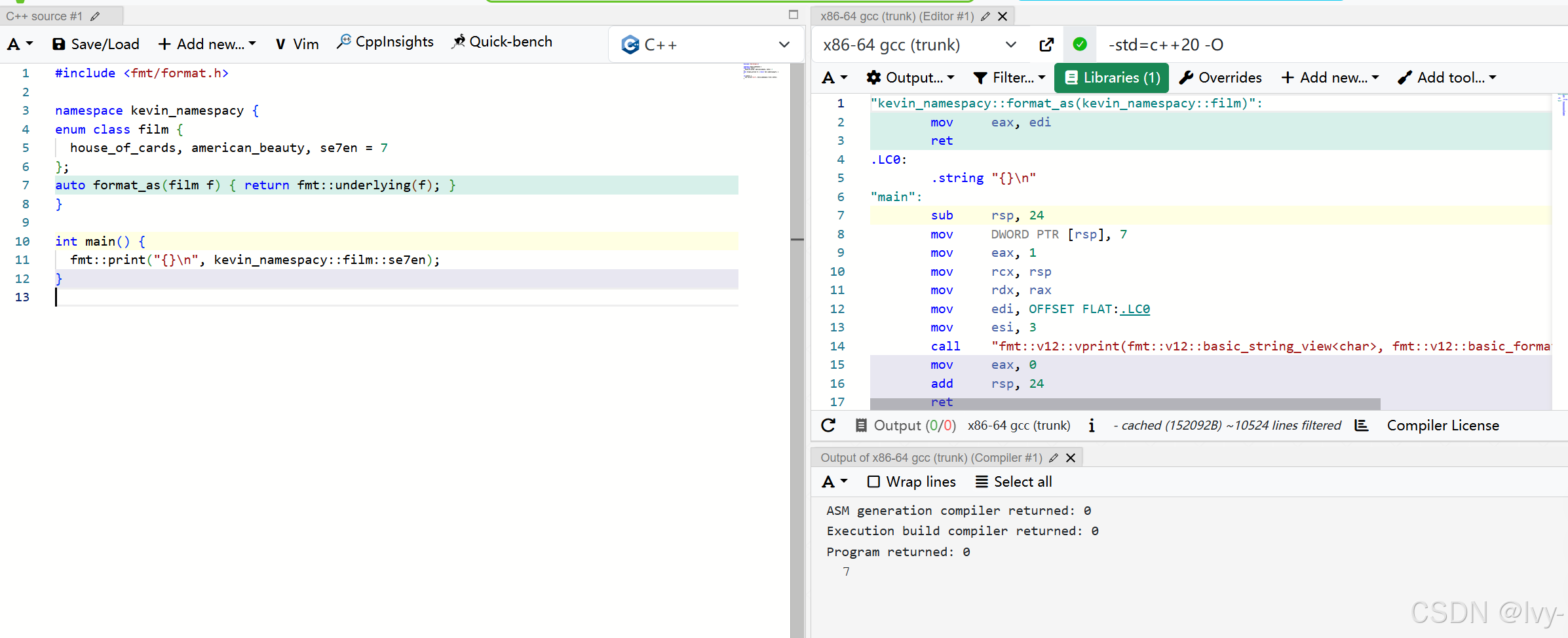Expand the Add tool... menu
Image resolution: width=1568 pixels, height=638 pixels.
[x=1447, y=78]
